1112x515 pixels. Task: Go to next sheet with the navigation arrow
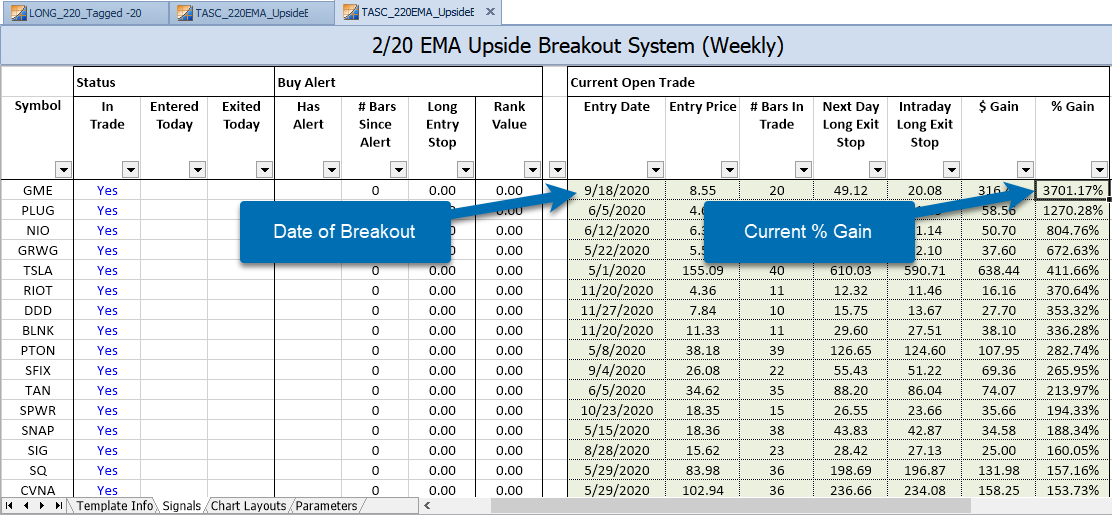tap(42, 506)
